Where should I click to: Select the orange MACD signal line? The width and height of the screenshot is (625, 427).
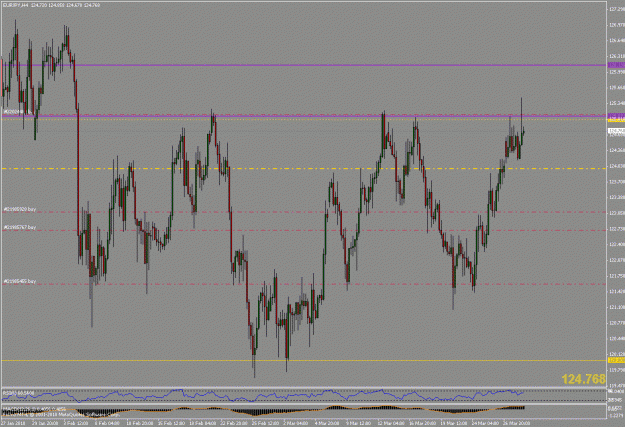(263, 409)
